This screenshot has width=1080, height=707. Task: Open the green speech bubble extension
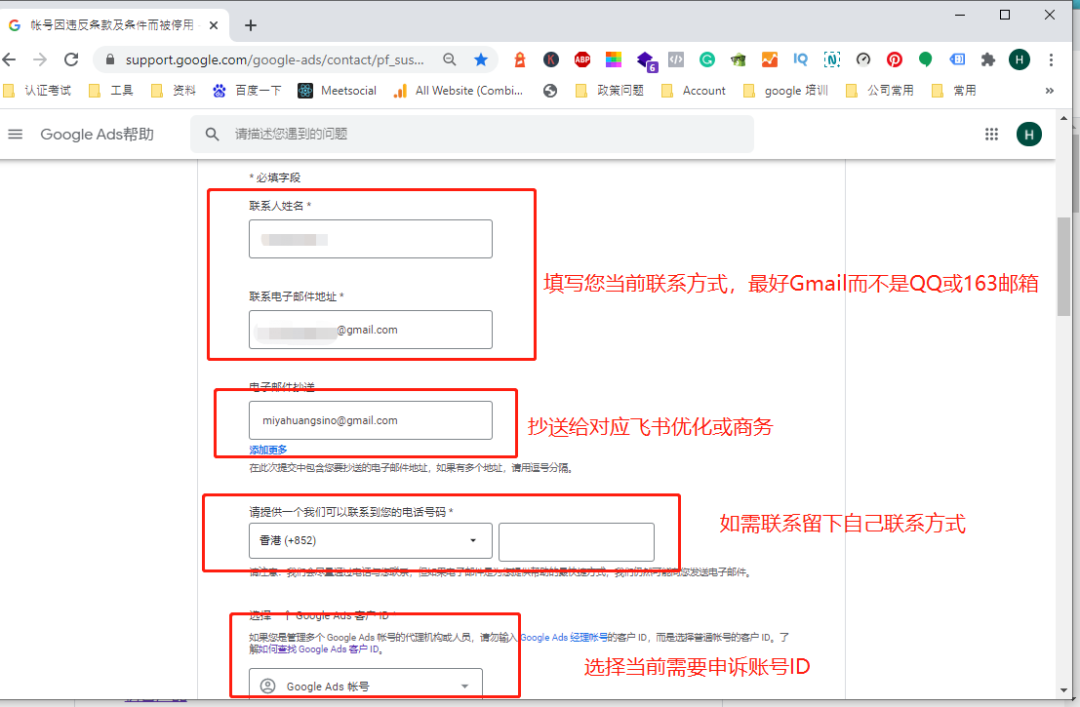tap(925, 60)
